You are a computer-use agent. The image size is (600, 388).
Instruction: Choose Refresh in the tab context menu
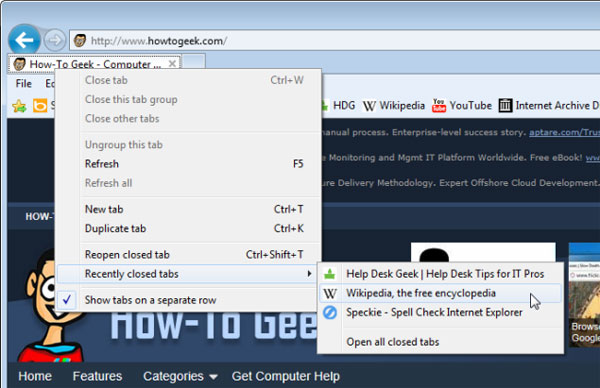click(x=188, y=164)
